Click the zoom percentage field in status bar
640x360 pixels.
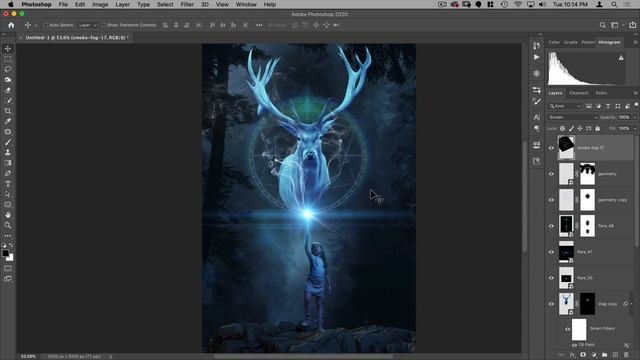[x=28, y=357]
